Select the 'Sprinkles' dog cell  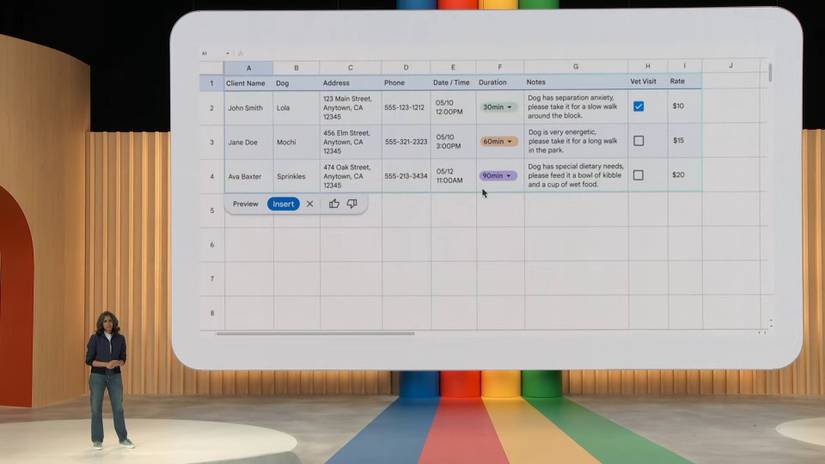point(296,176)
